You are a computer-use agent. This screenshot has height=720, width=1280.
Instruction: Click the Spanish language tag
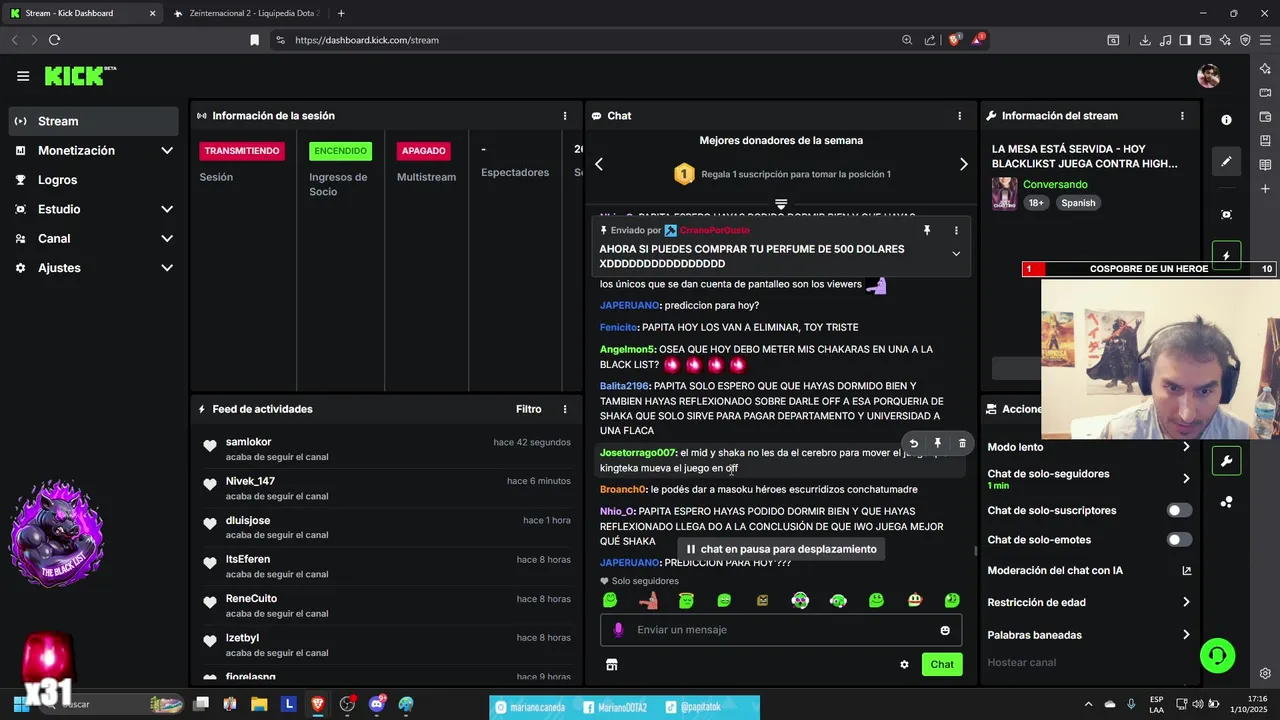pyautogui.click(x=1078, y=203)
